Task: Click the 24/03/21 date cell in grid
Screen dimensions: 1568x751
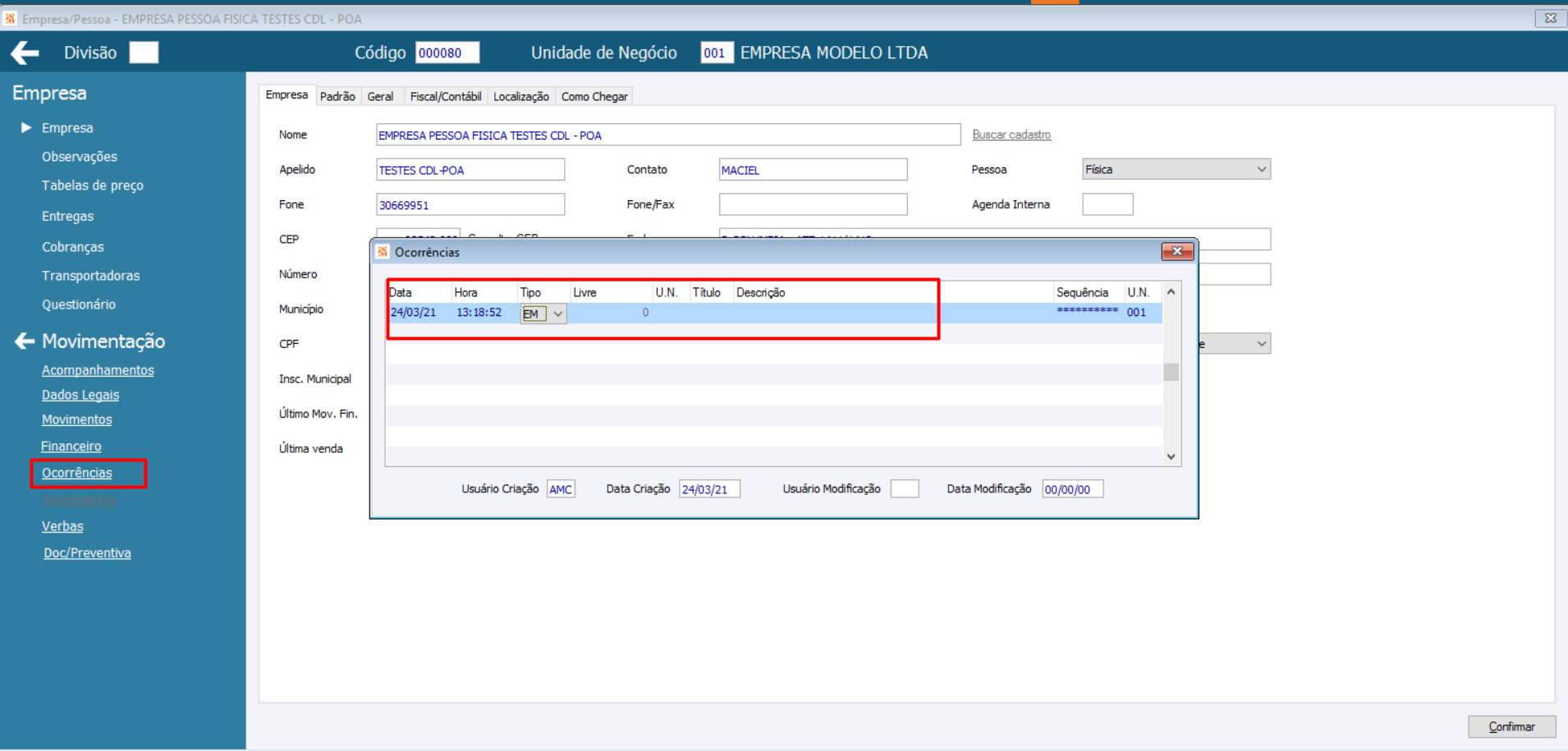Action: pos(414,313)
